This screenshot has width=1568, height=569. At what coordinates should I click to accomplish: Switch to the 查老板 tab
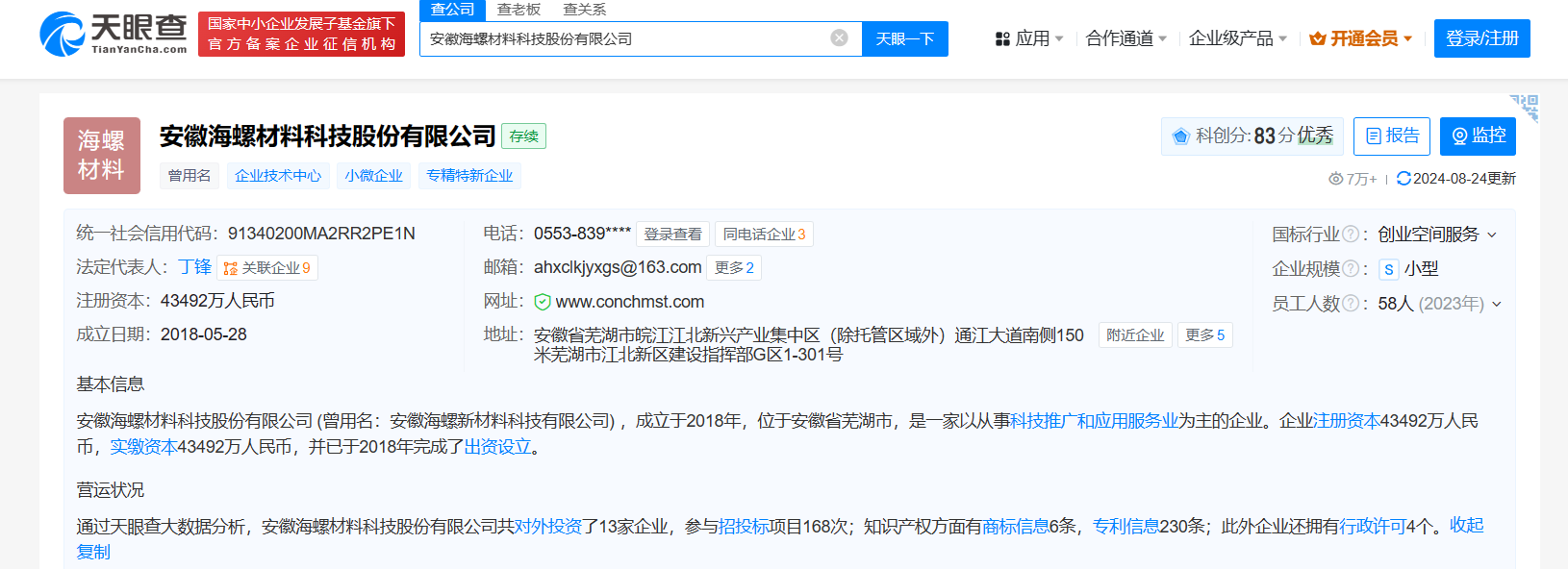pyautogui.click(x=518, y=9)
